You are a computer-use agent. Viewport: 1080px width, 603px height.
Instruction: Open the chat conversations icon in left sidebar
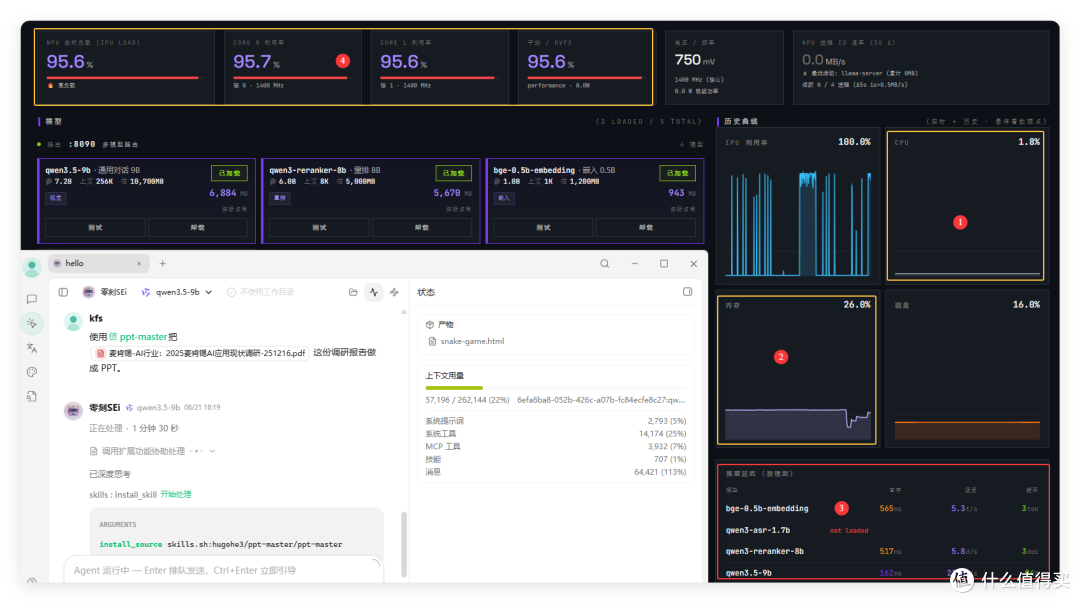pyautogui.click(x=32, y=299)
